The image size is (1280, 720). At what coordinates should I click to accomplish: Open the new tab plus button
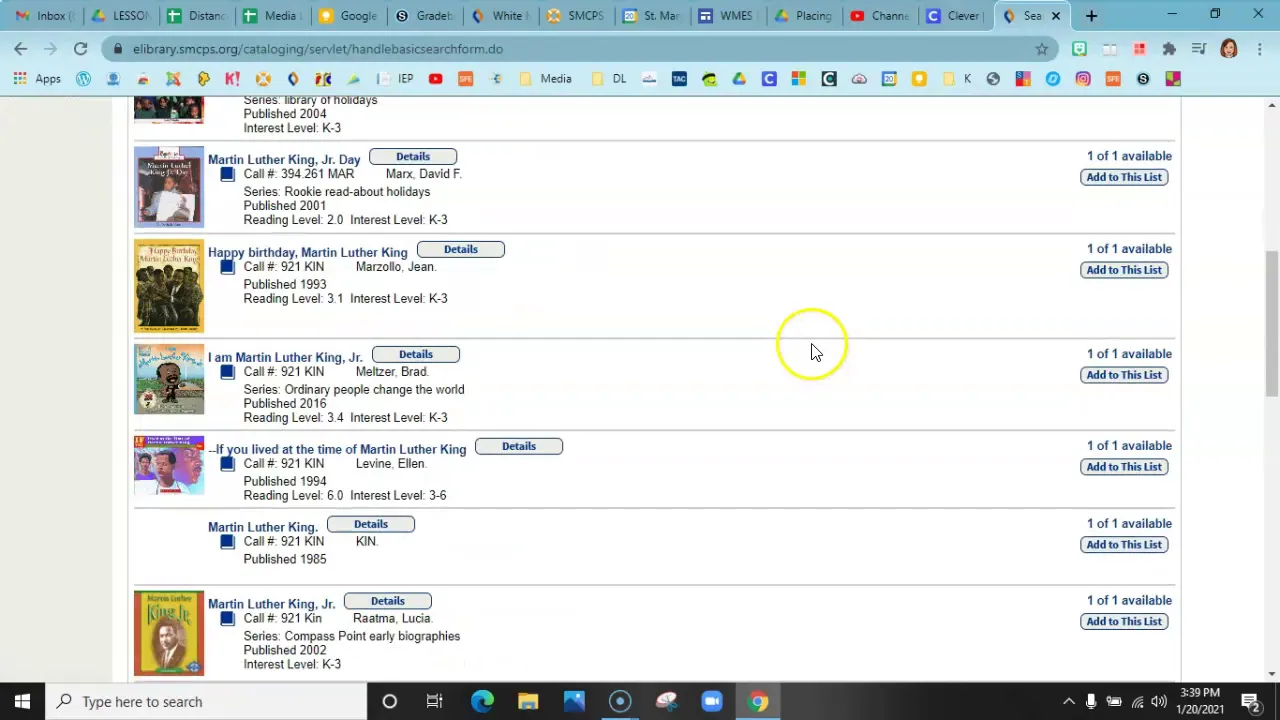coord(1091,15)
